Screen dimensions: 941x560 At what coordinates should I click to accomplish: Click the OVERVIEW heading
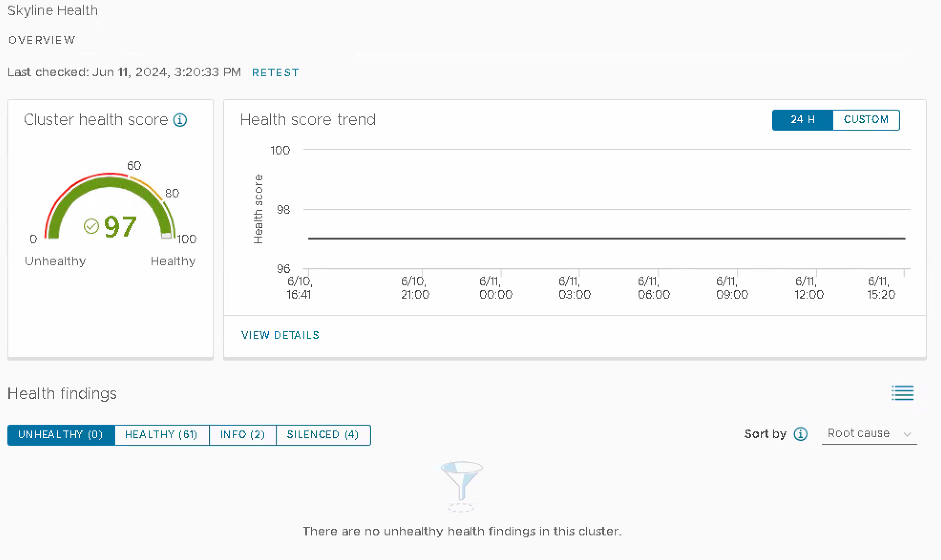point(41,40)
